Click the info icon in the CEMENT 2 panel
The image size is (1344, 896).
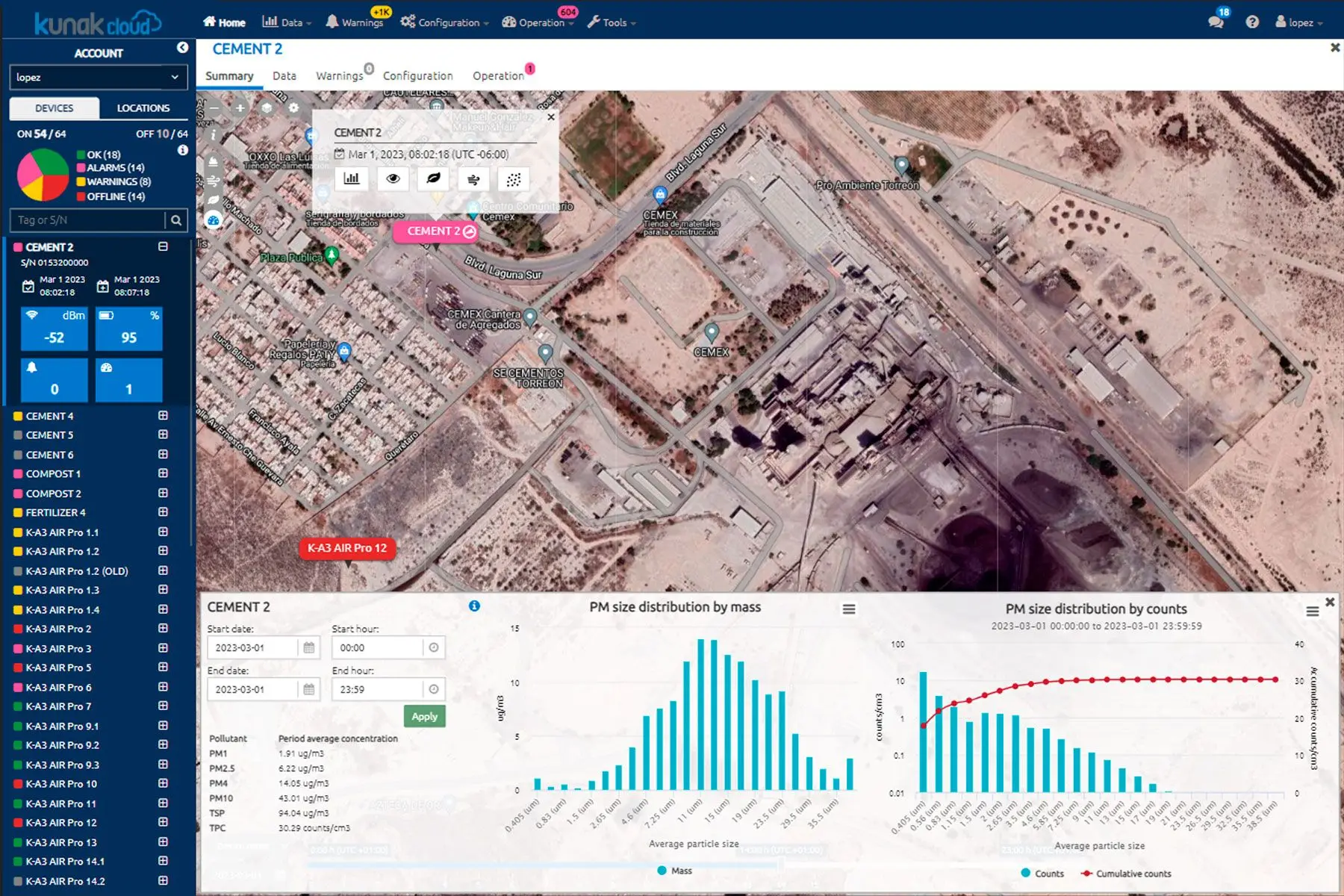[474, 606]
